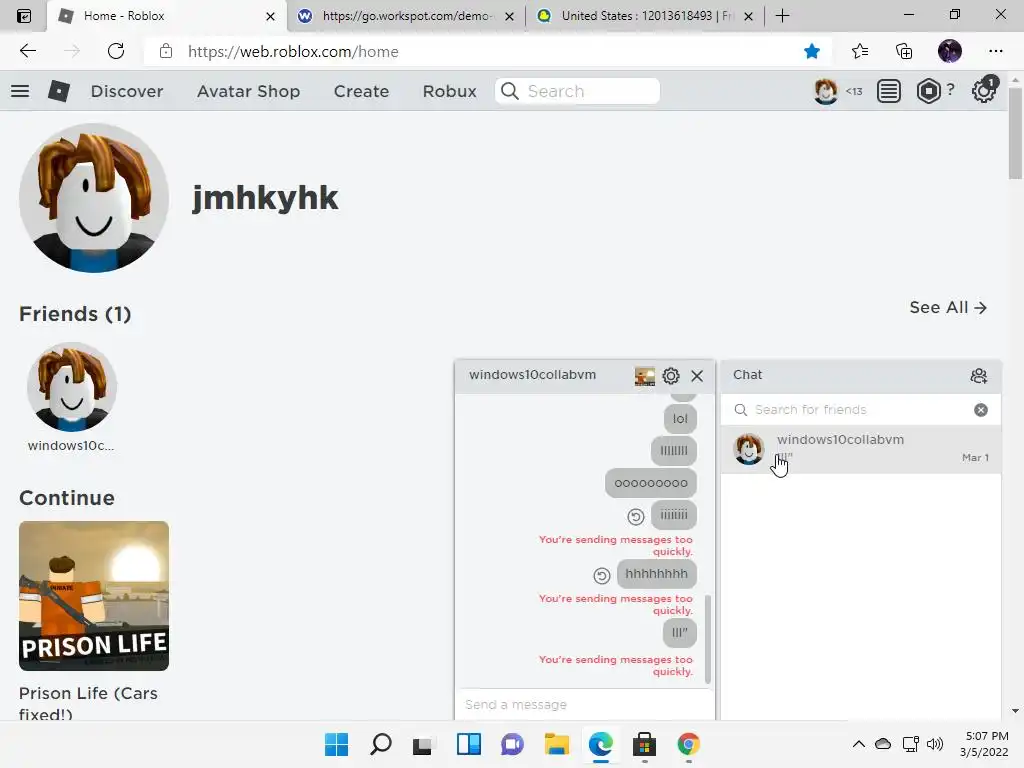The width and height of the screenshot is (1024, 768).
Task: Click the 'lol' chat message bubble
Action: 680,419
